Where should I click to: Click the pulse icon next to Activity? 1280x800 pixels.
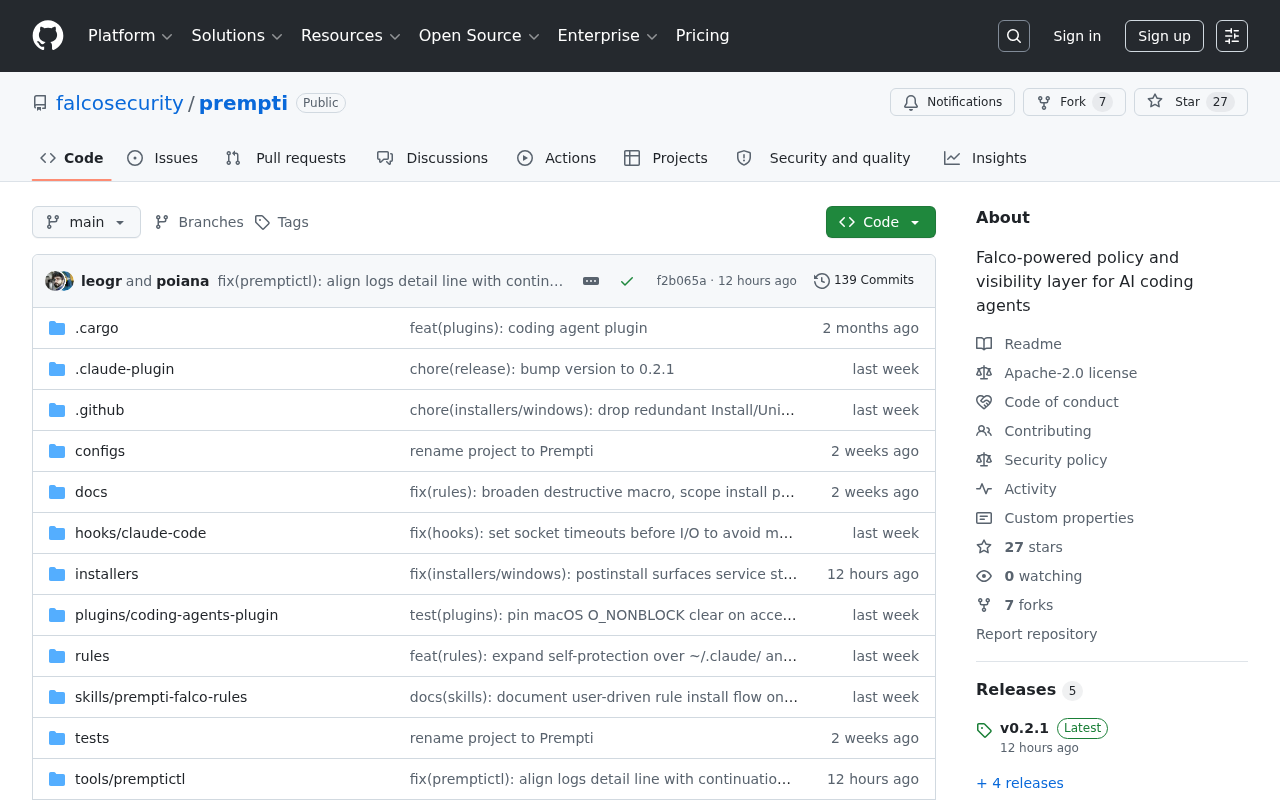[984, 489]
